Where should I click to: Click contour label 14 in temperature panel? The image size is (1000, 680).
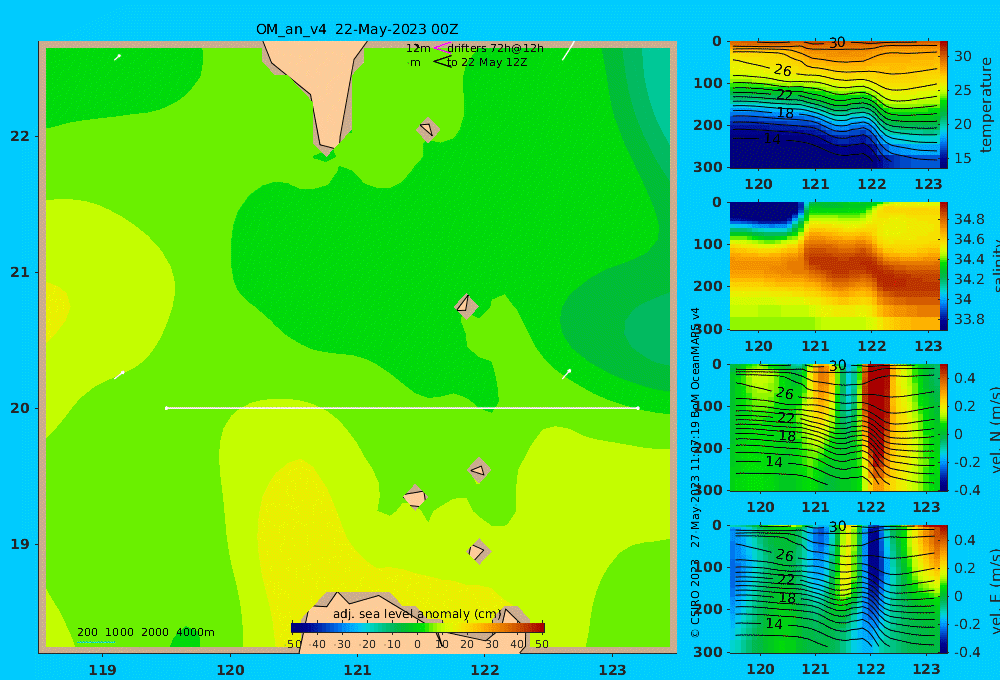coord(772,138)
